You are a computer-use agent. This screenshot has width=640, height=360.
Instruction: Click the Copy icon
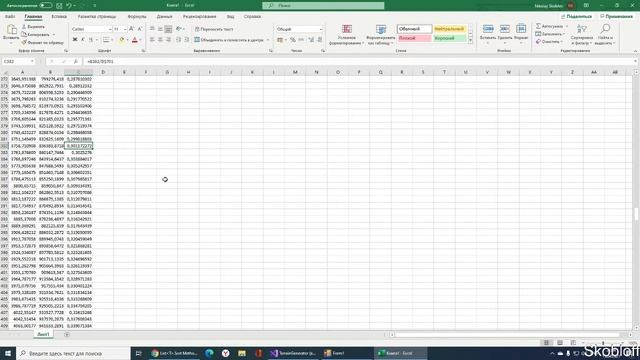[24, 34]
